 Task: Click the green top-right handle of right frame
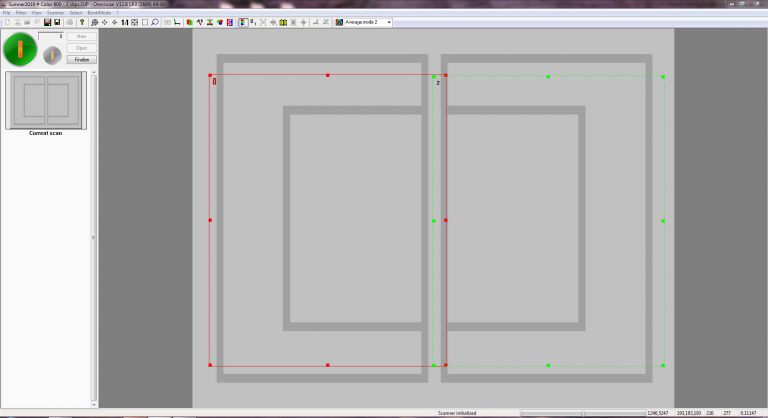[x=663, y=76]
